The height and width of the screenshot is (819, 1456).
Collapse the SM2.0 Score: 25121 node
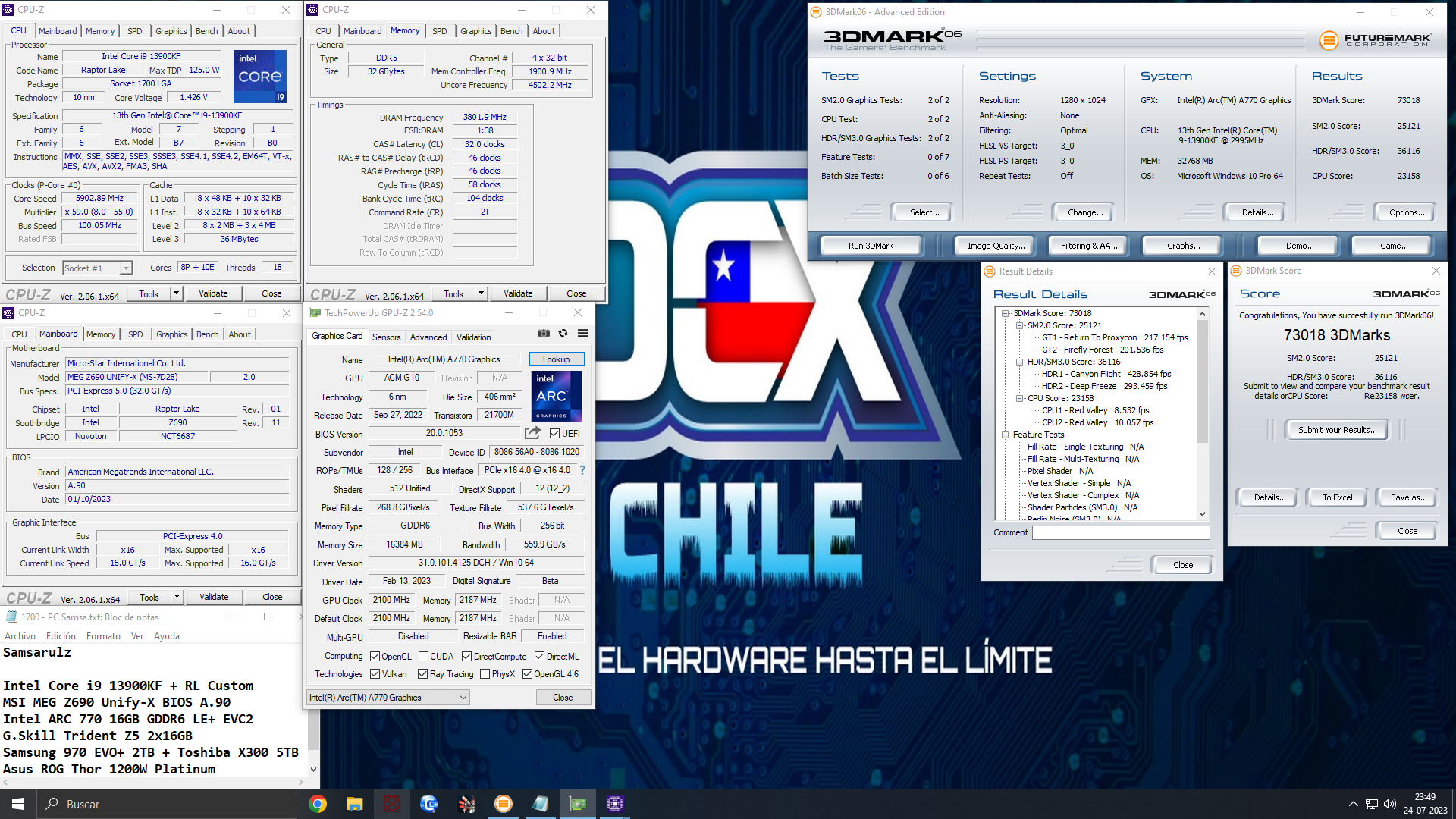point(1020,325)
